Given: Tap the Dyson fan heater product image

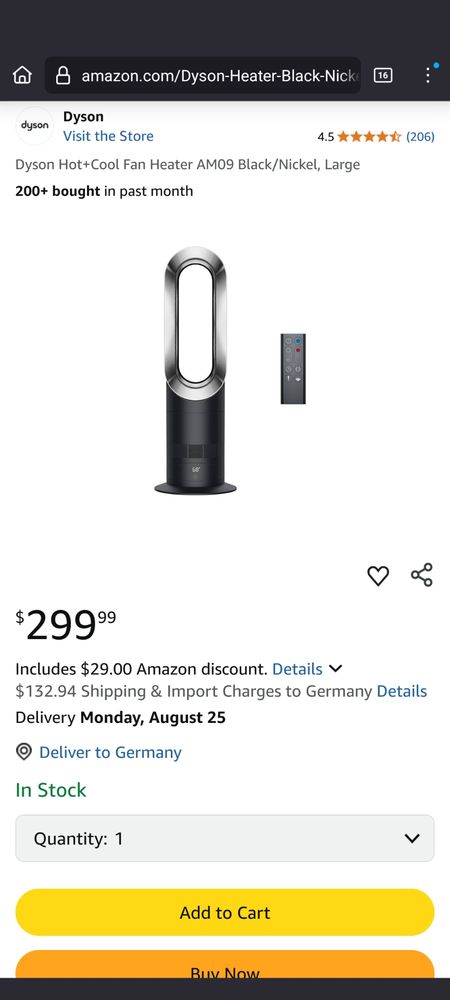Looking at the screenshot, I should [195, 371].
